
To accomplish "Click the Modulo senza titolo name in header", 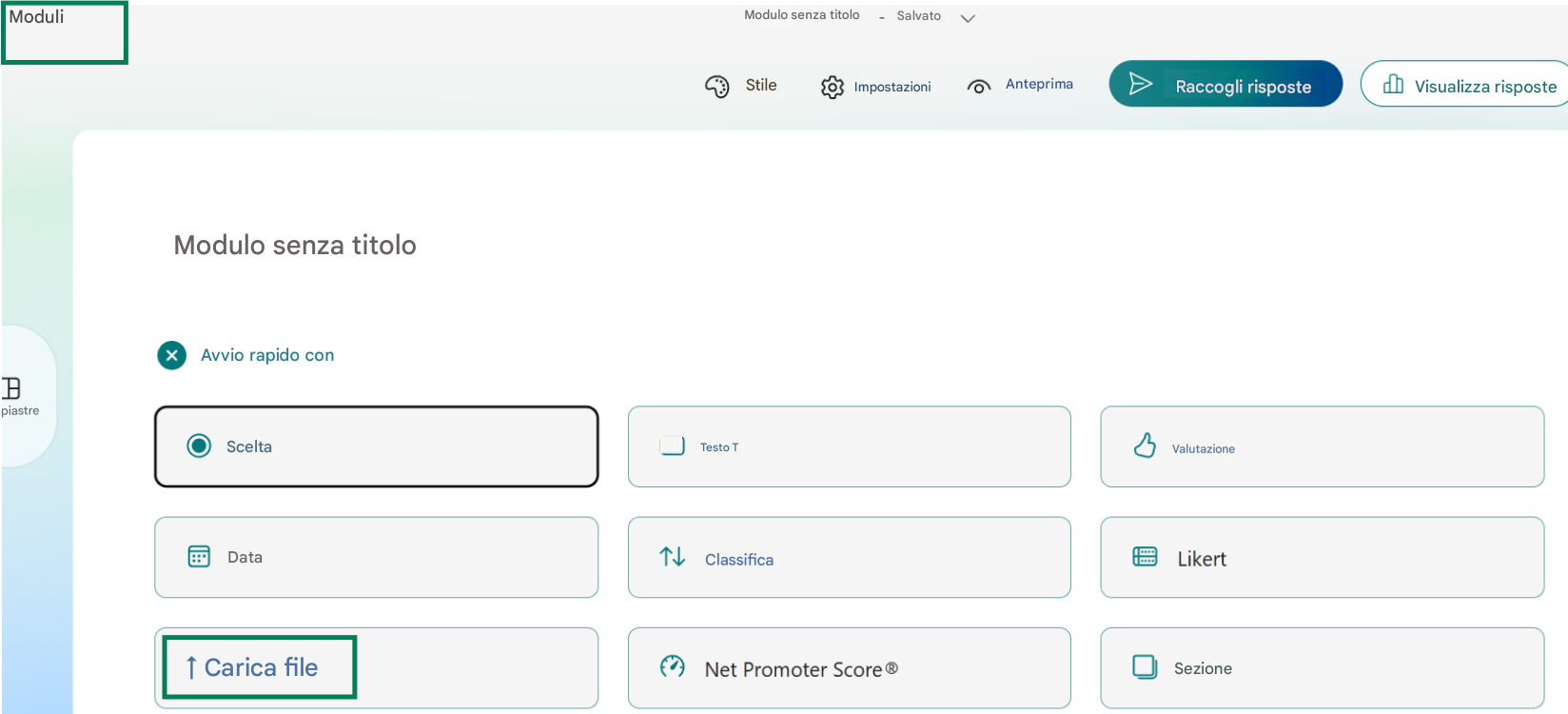I will tap(802, 15).
